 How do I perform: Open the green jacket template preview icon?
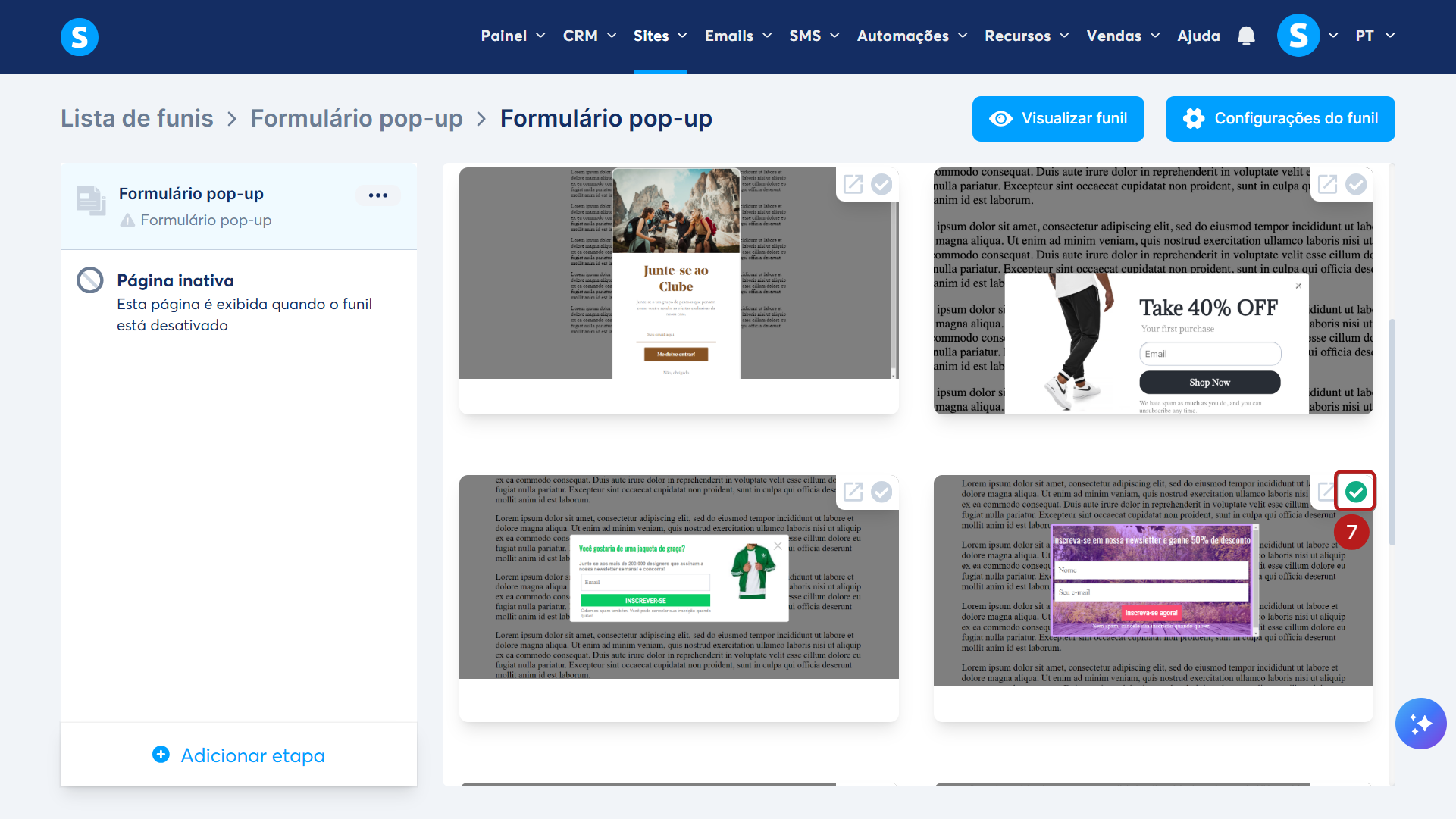click(853, 492)
